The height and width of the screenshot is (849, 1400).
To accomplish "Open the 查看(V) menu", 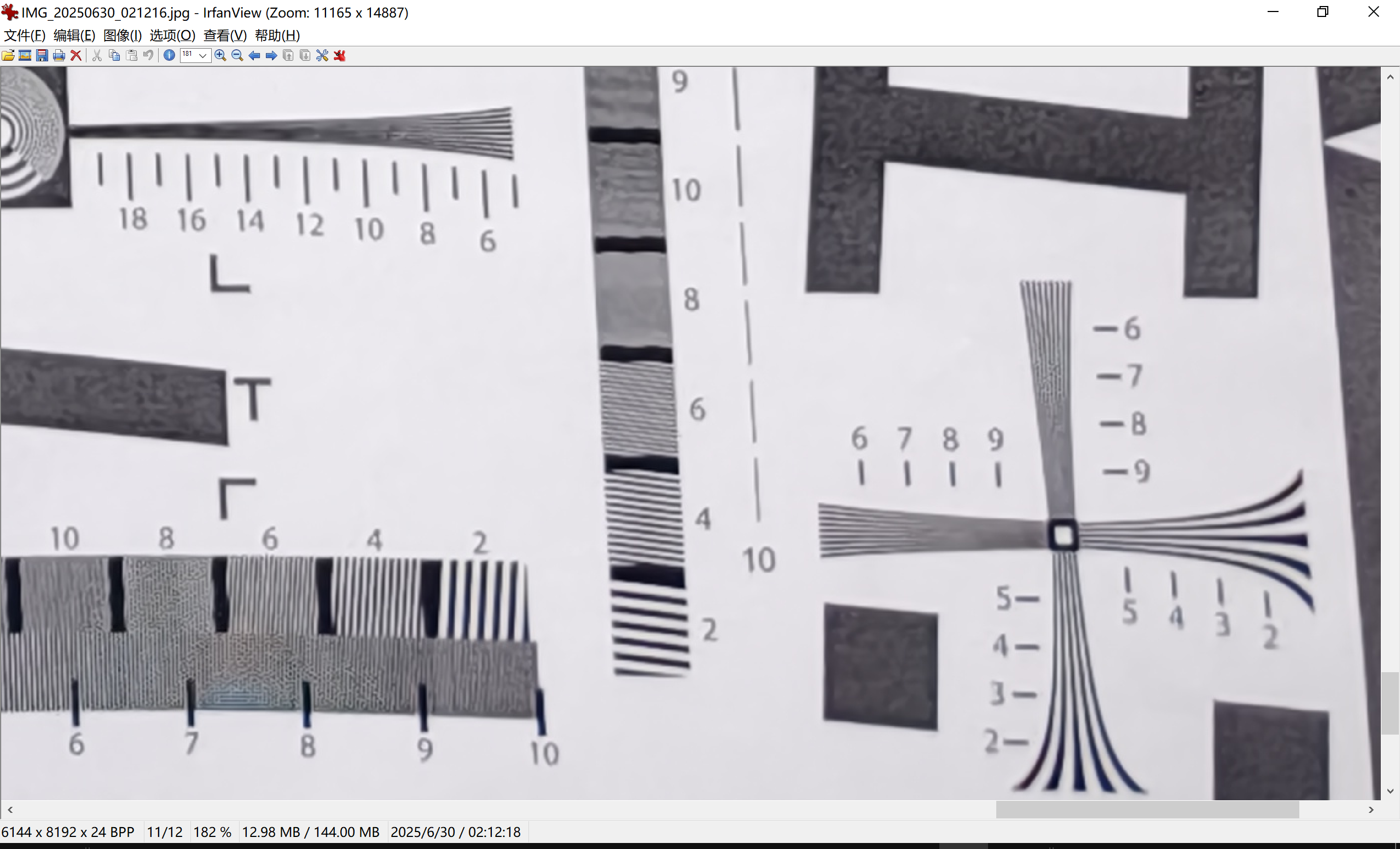I will (x=225, y=35).
